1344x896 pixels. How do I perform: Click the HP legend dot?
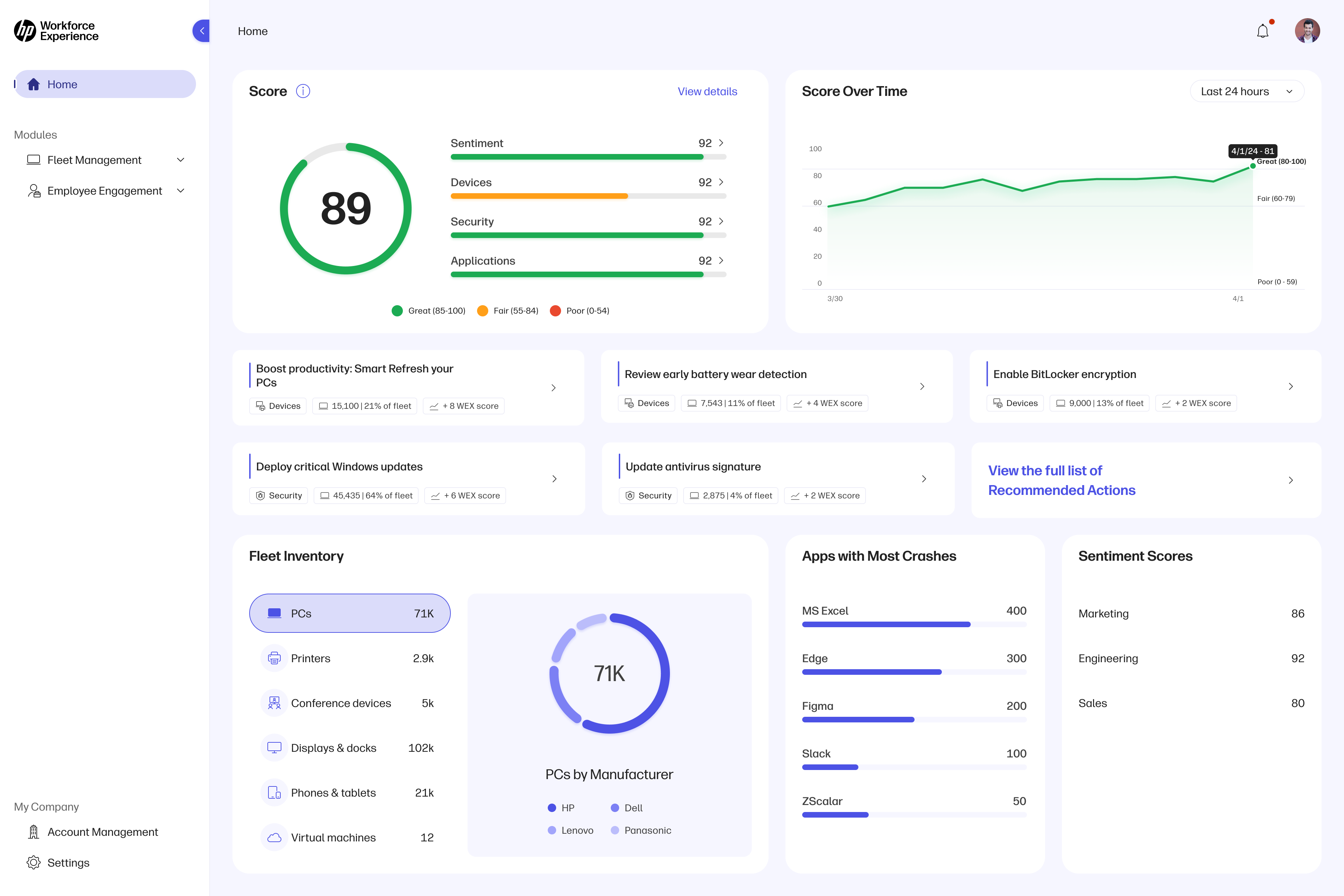(552, 808)
